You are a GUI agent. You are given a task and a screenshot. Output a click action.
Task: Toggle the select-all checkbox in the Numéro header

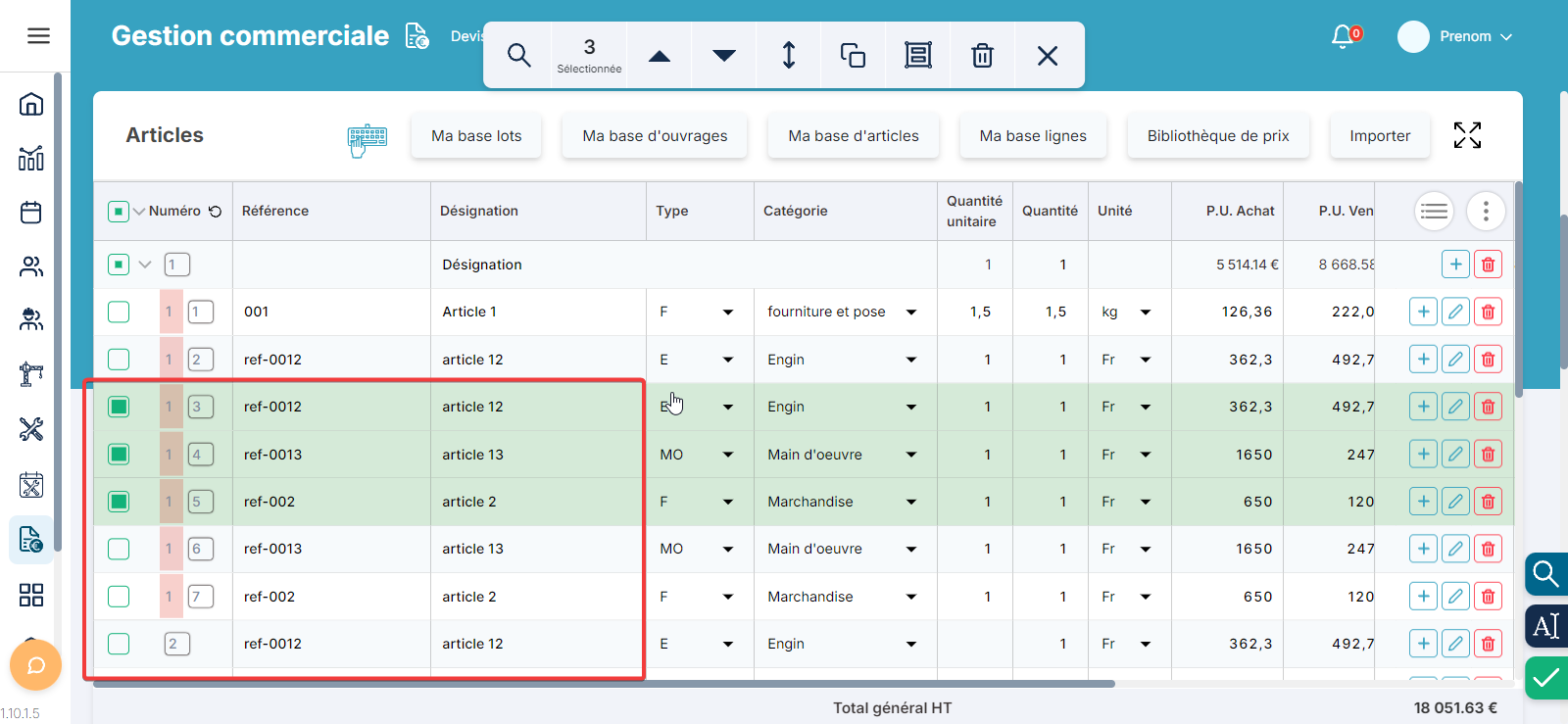pos(119,211)
